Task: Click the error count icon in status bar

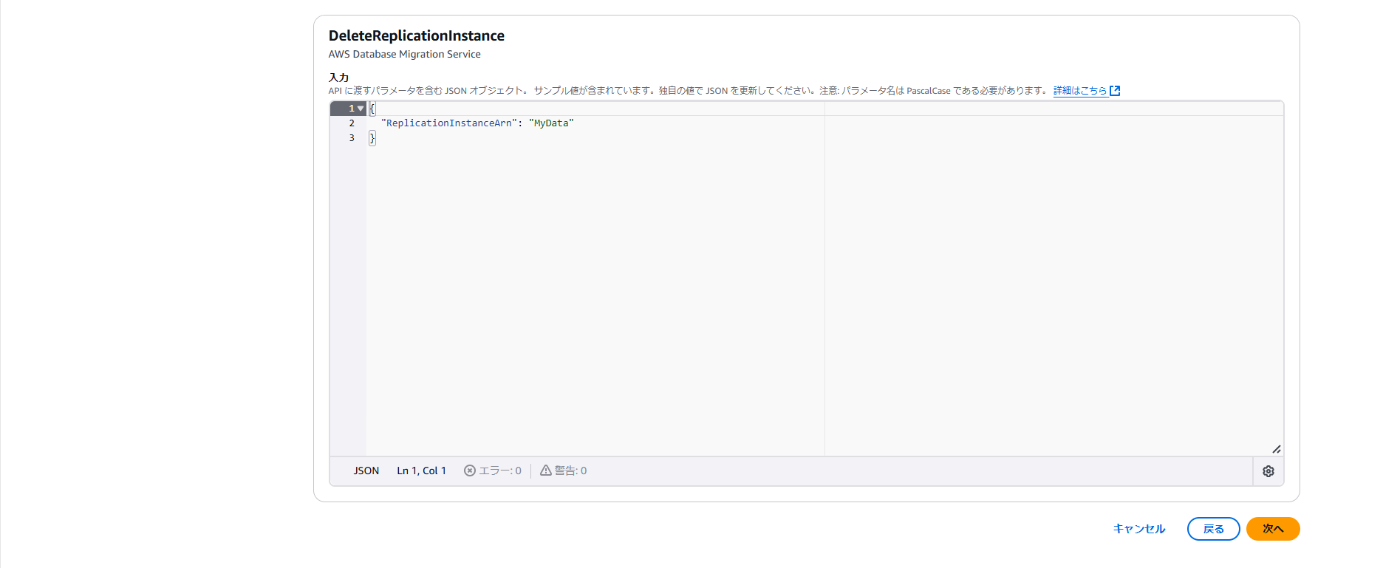Action: point(469,470)
